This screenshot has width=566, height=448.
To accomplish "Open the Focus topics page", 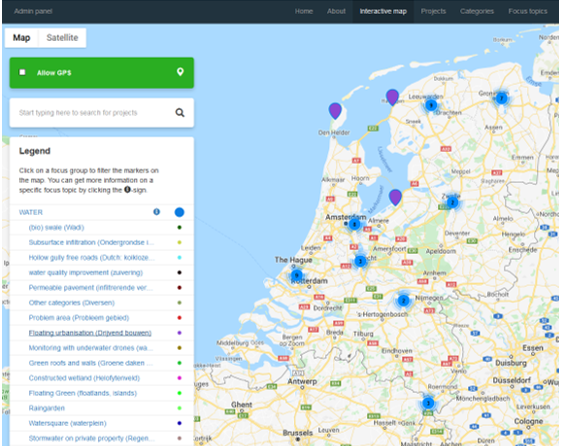I will [x=527, y=11].
